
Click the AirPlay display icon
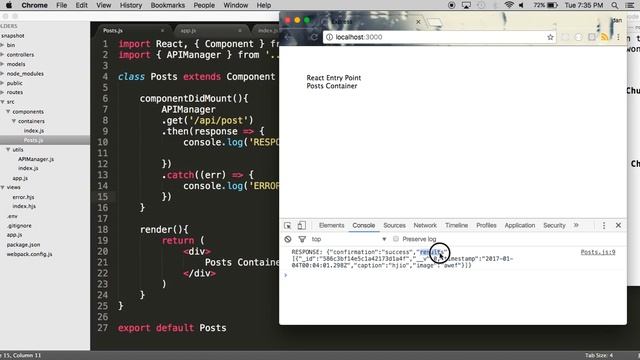click(x=466, y=5)
